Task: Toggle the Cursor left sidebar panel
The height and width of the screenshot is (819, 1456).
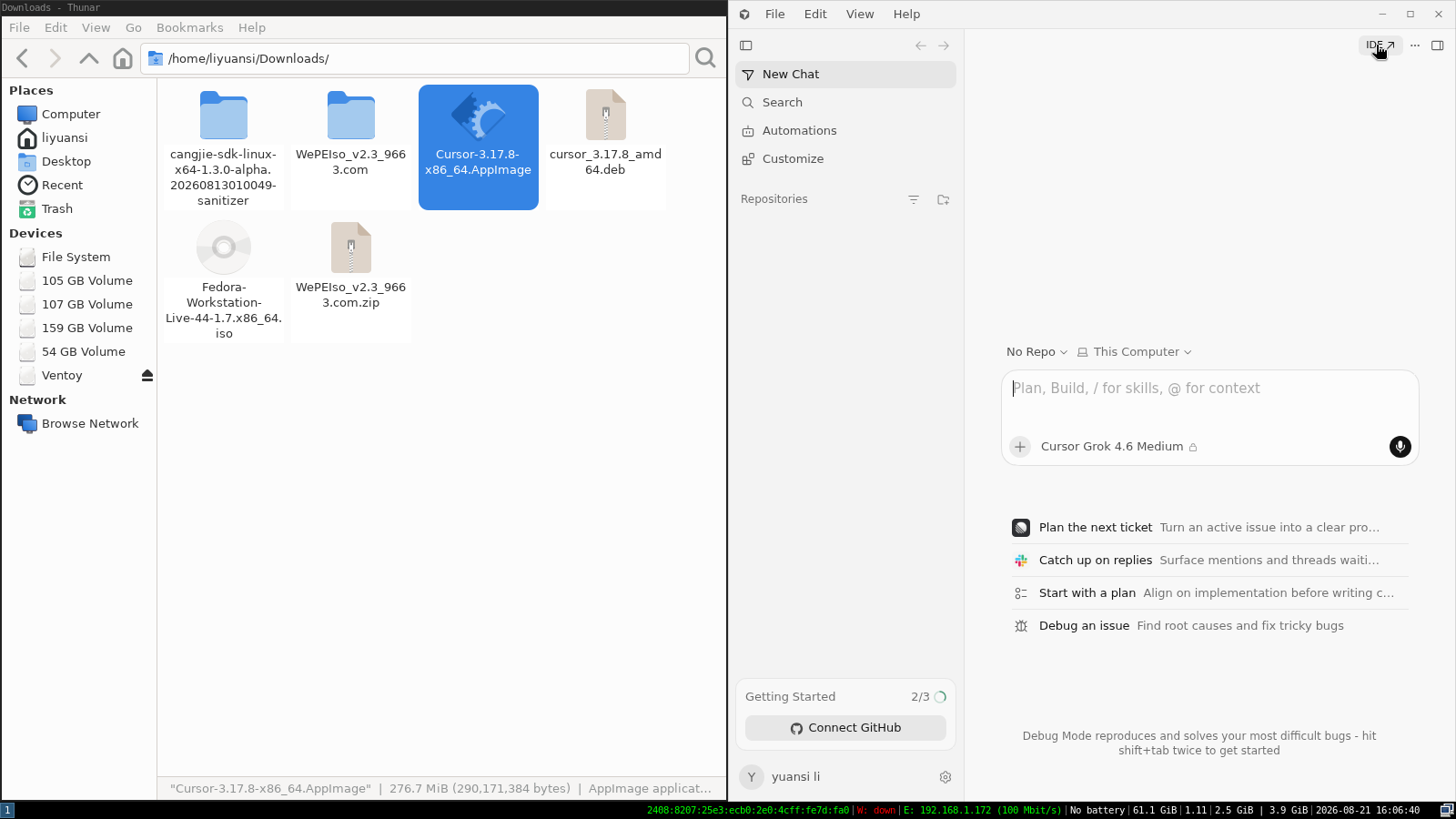Action: (x=746, y=45)
